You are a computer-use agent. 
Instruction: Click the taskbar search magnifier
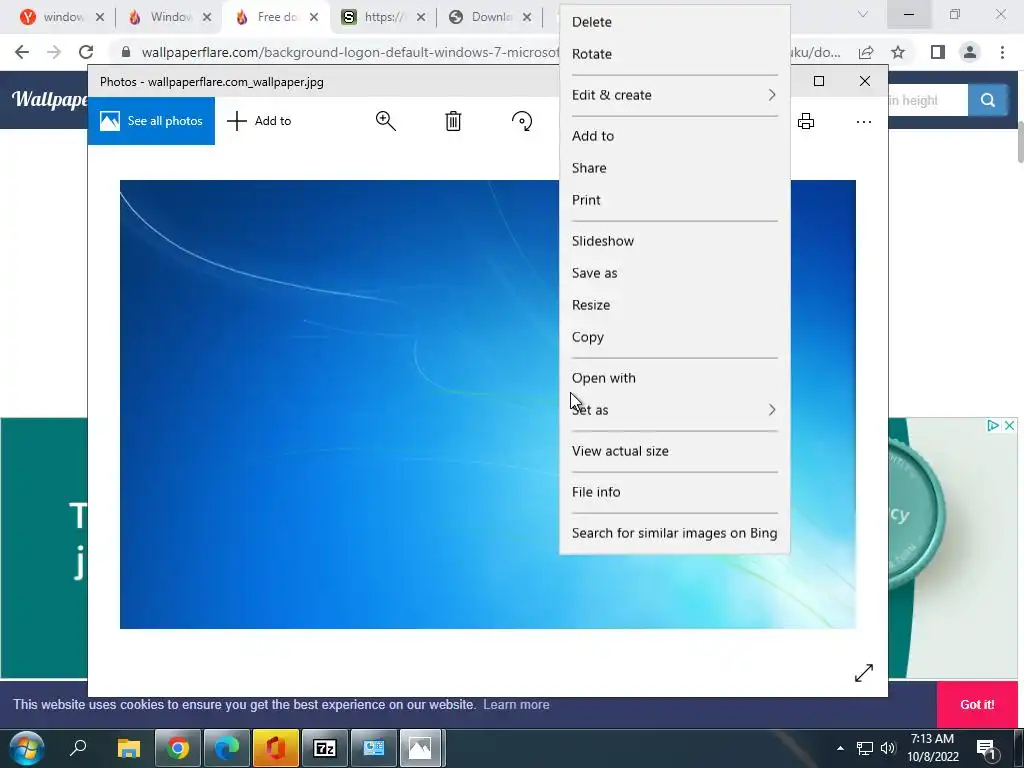(x=78, y=747)
